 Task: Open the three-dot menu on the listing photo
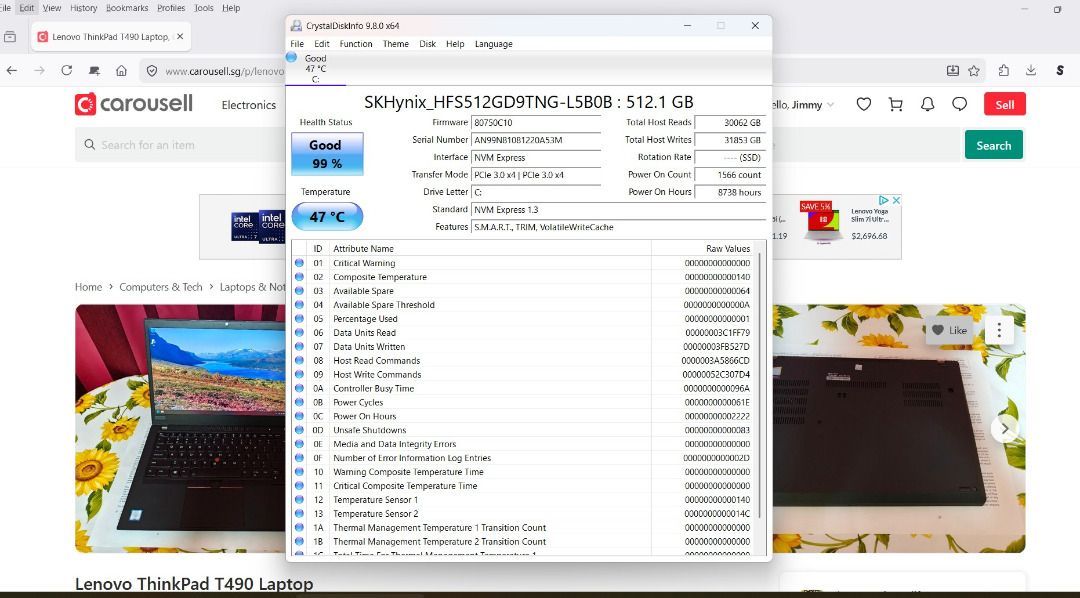click(999, 330)
